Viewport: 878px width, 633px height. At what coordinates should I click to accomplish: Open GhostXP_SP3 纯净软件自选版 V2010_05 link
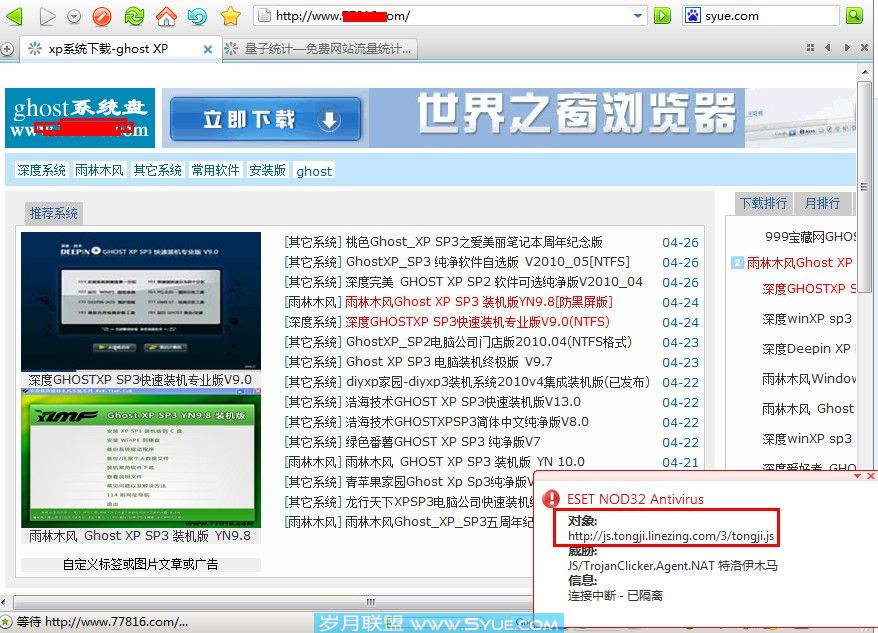coord(488,262)
